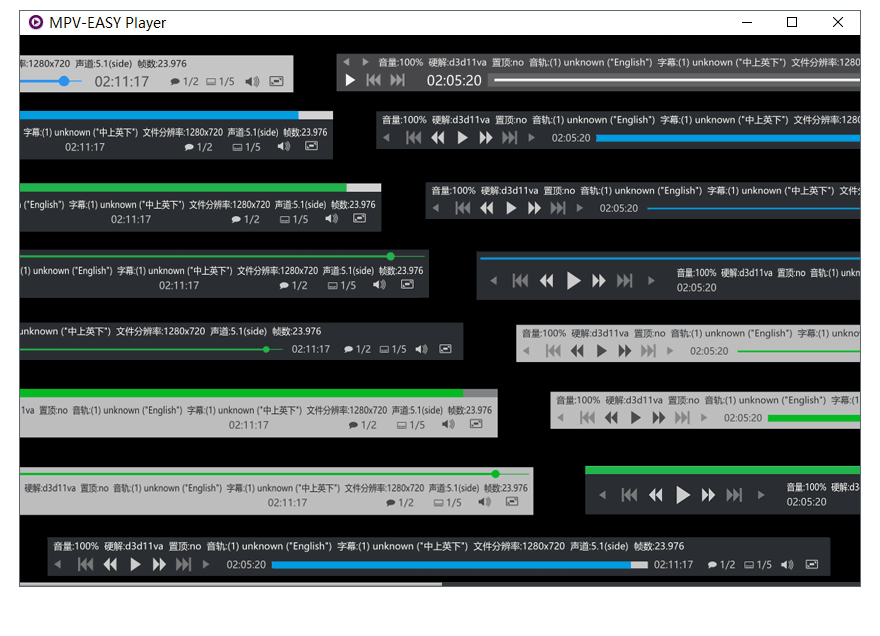Play in light gray bar with thin green line beside 02:05:20

tap(602, 351)
